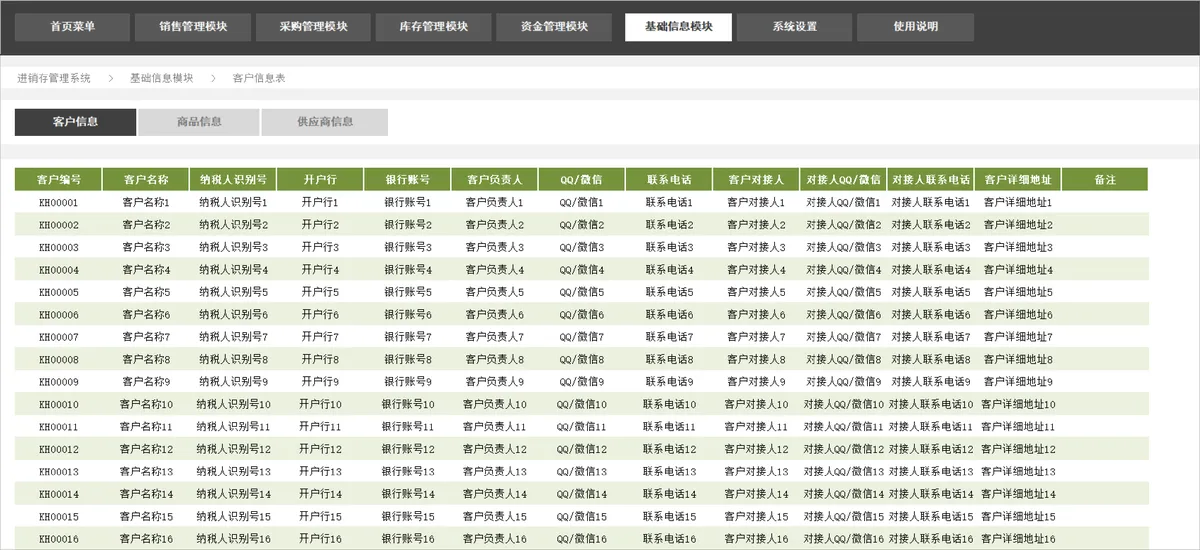Click breadcrumb 客户信息表

point(259,77)
